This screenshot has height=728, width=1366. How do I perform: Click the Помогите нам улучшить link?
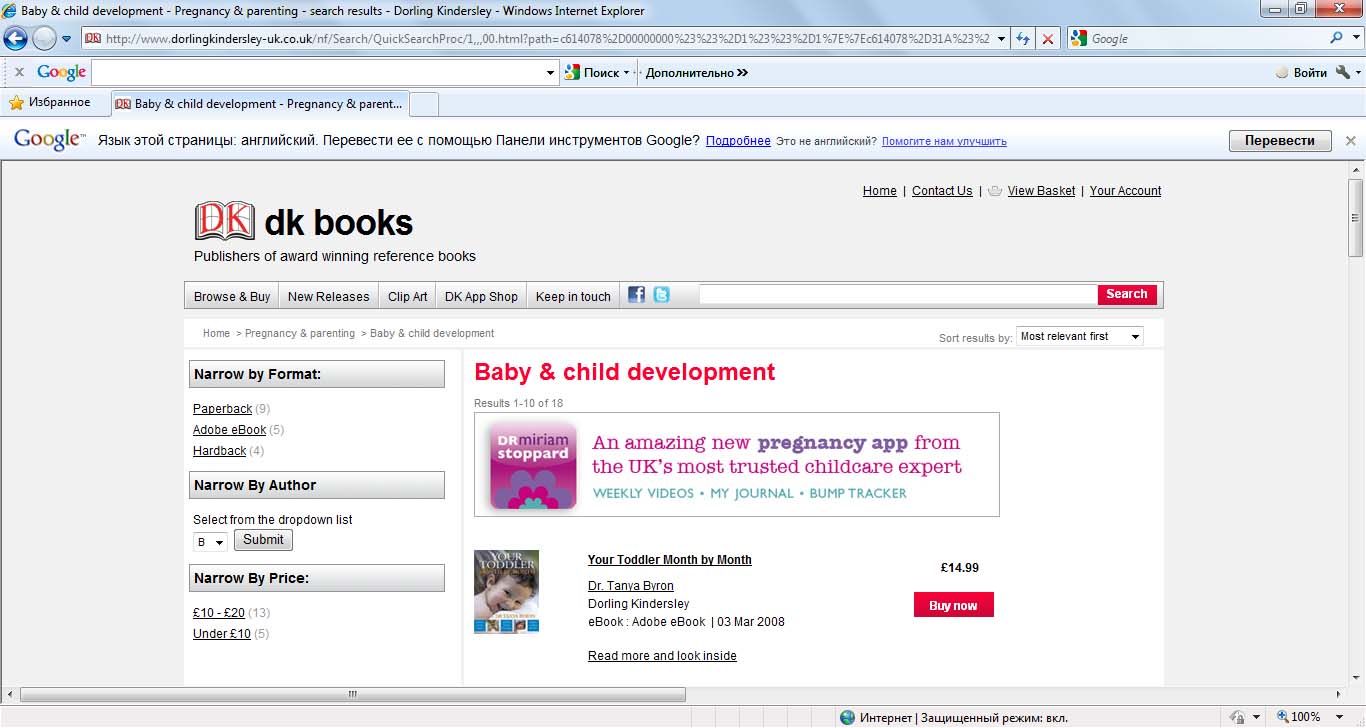click(x=944, y=141)
